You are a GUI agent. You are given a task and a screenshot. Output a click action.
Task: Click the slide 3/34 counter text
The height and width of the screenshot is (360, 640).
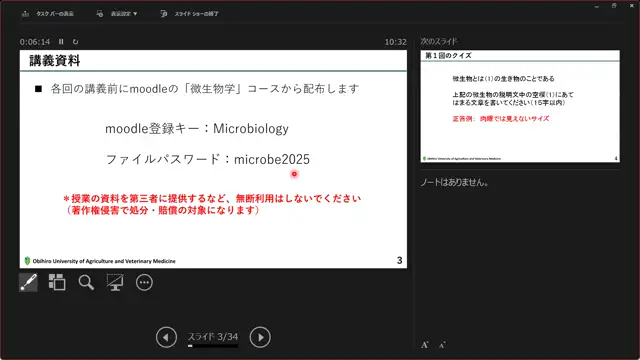213,336
